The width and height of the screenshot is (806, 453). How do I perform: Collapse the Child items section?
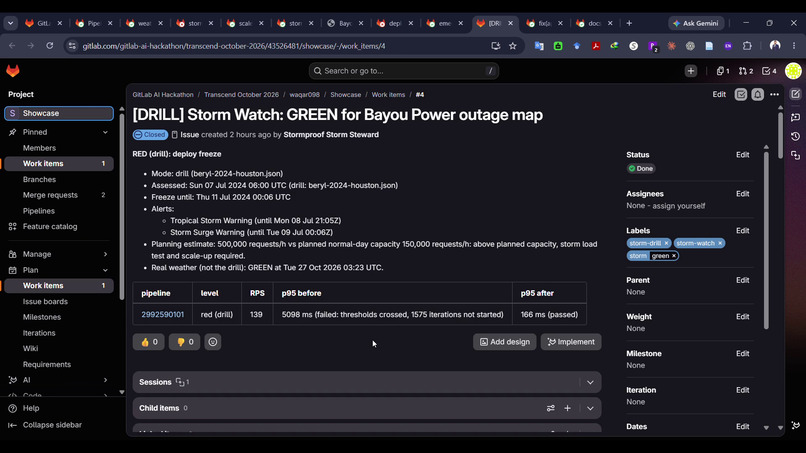click(x=590, y=408)
